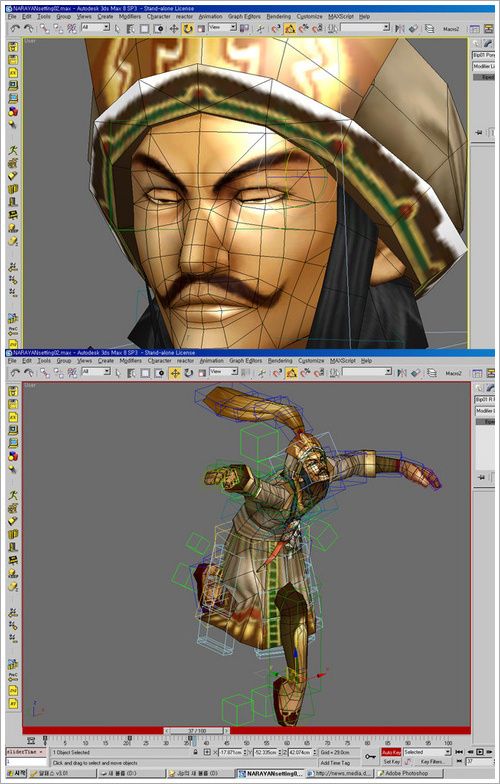Open the Key Filters dialog
Viewport: 500px width, 784px height.
(x=432, y=762)
